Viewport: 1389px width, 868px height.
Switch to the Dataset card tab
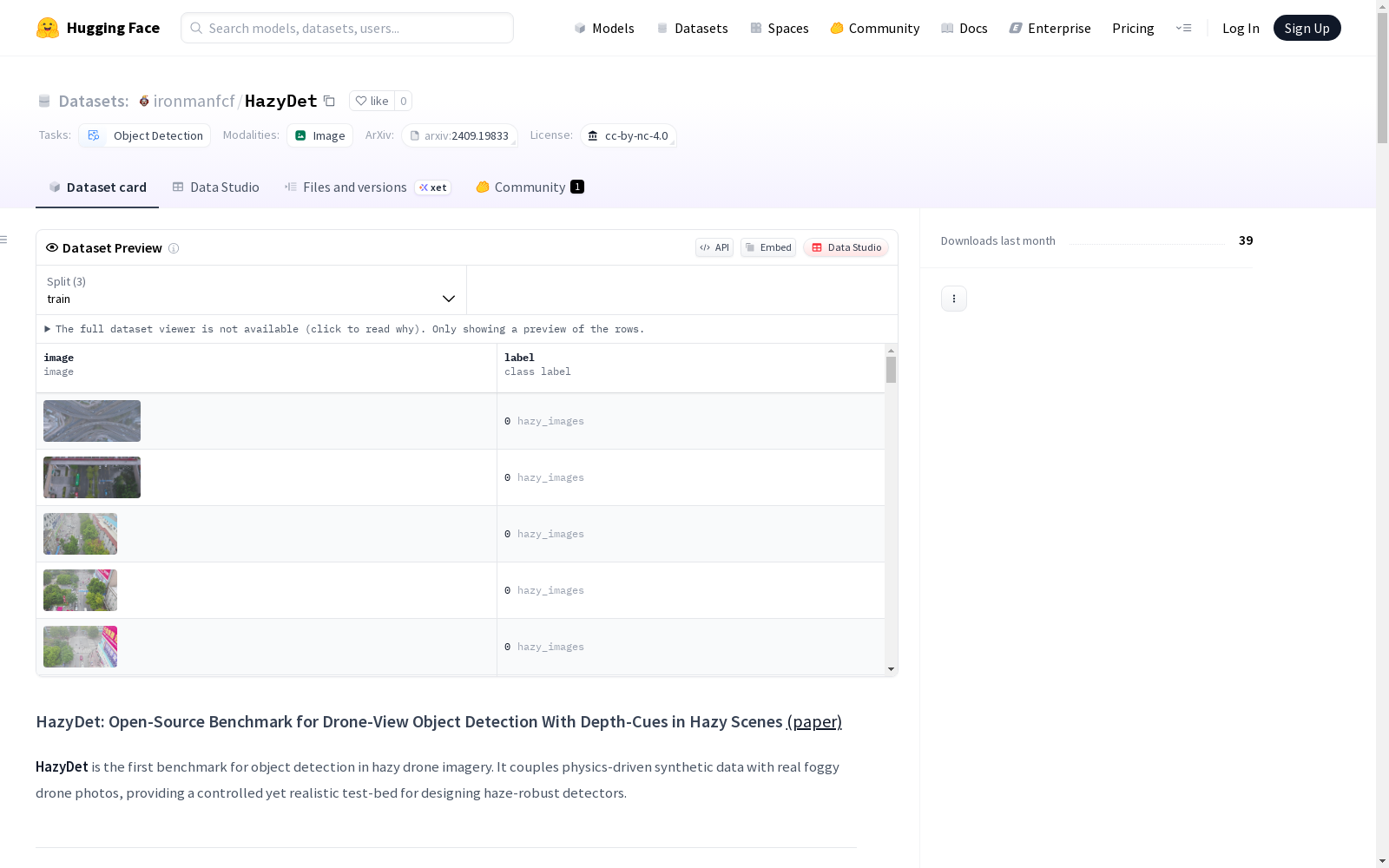[x=97, y=187]
